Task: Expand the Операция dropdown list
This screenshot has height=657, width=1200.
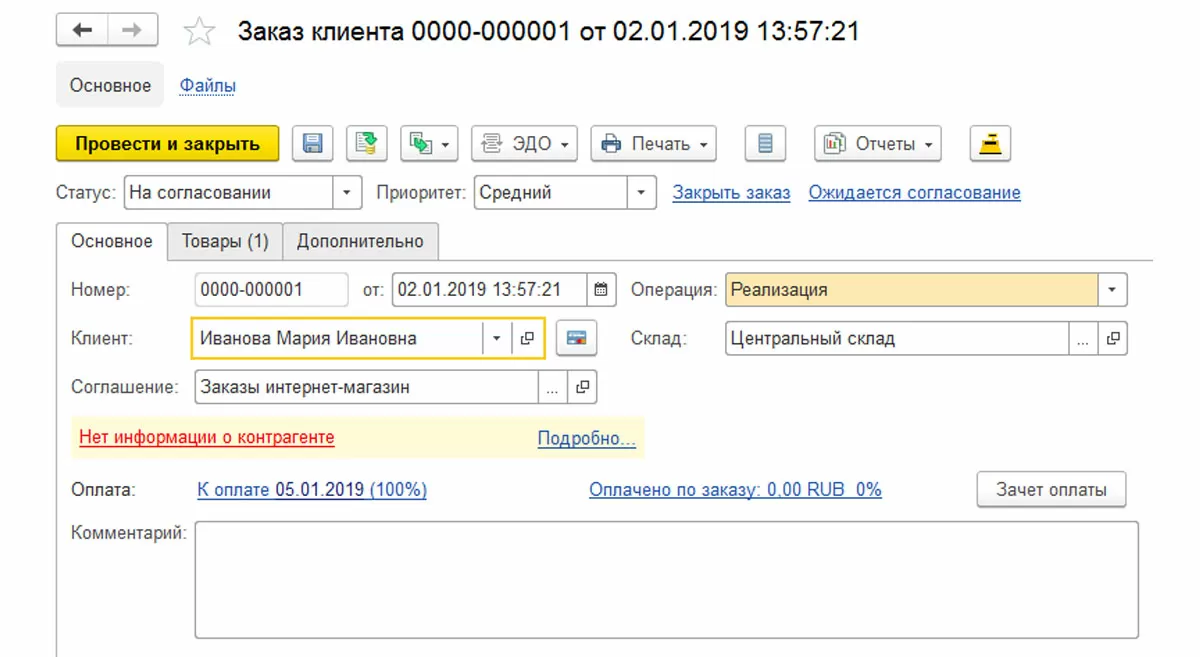Action: click(x=1112, y=290)
